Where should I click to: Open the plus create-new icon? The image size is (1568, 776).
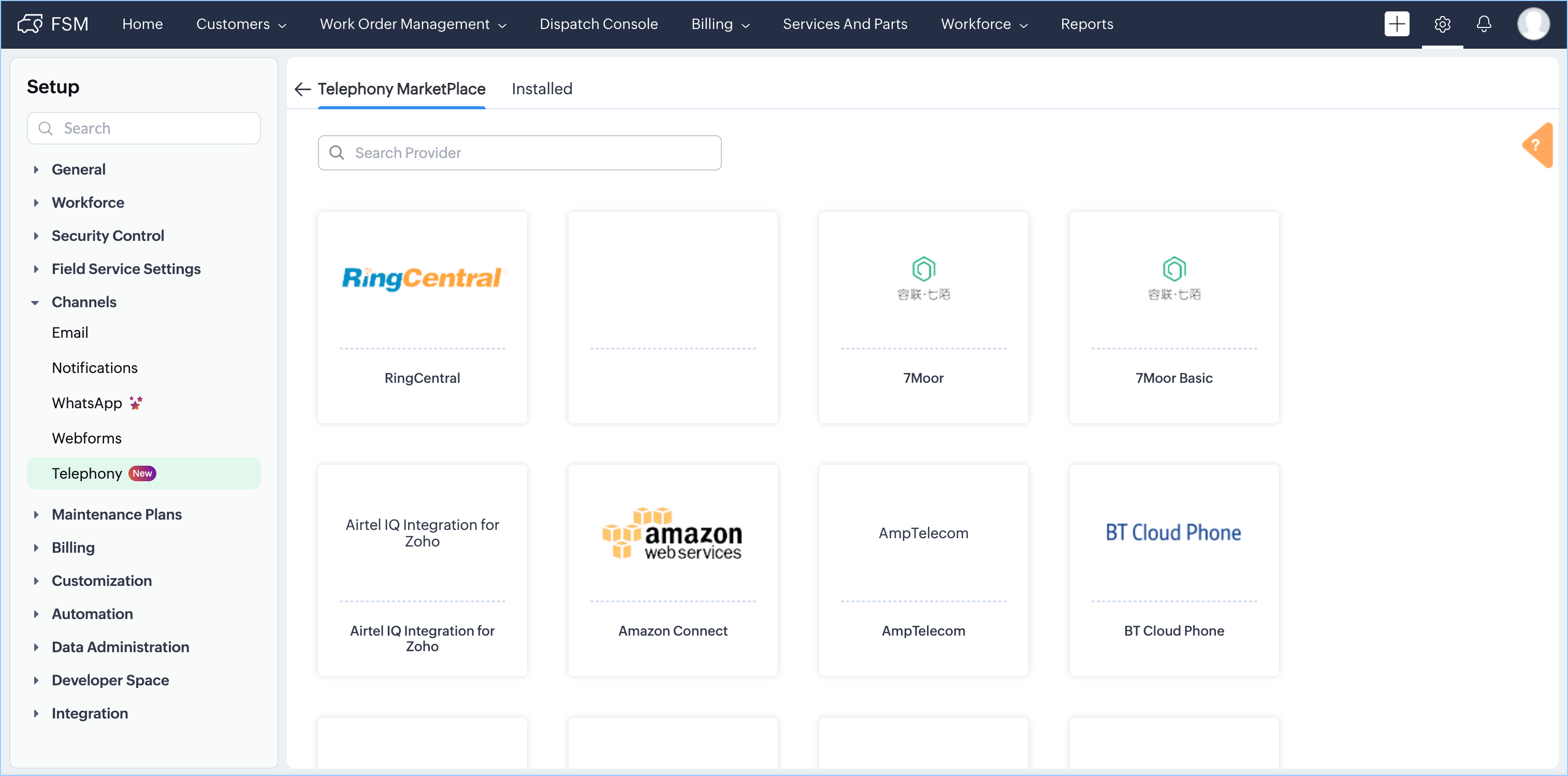[x=1397, y=24]
